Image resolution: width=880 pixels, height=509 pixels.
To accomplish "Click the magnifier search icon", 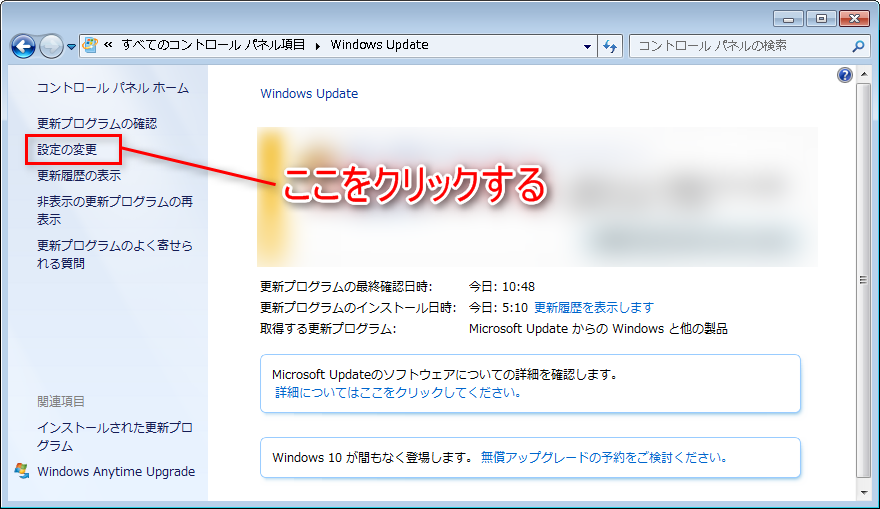I will pyautogui.click(x=858, y=46).
